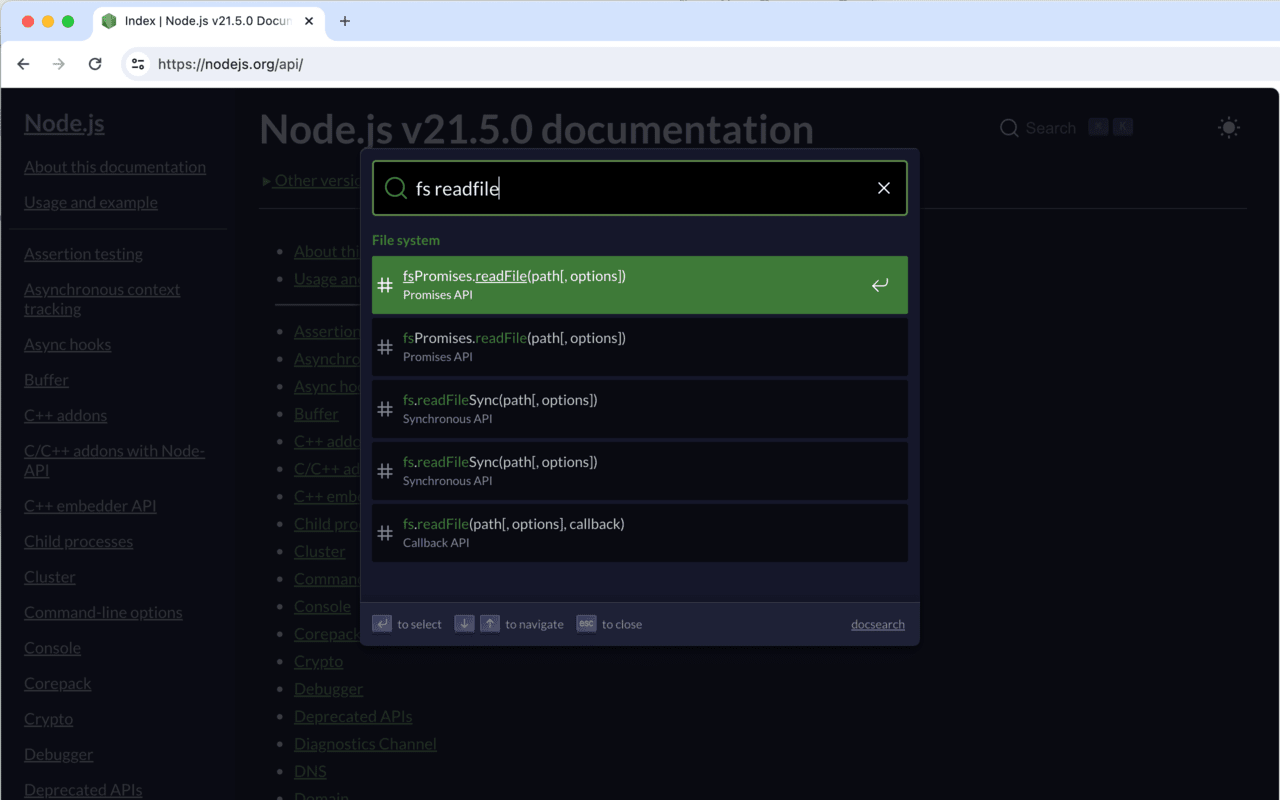Open the Buffer link in the sidebar

[x=45, y=379]
